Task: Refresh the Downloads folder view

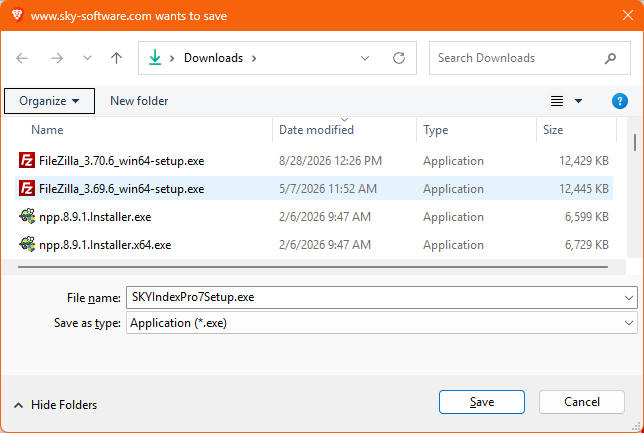Action: (x=399, y=58)
